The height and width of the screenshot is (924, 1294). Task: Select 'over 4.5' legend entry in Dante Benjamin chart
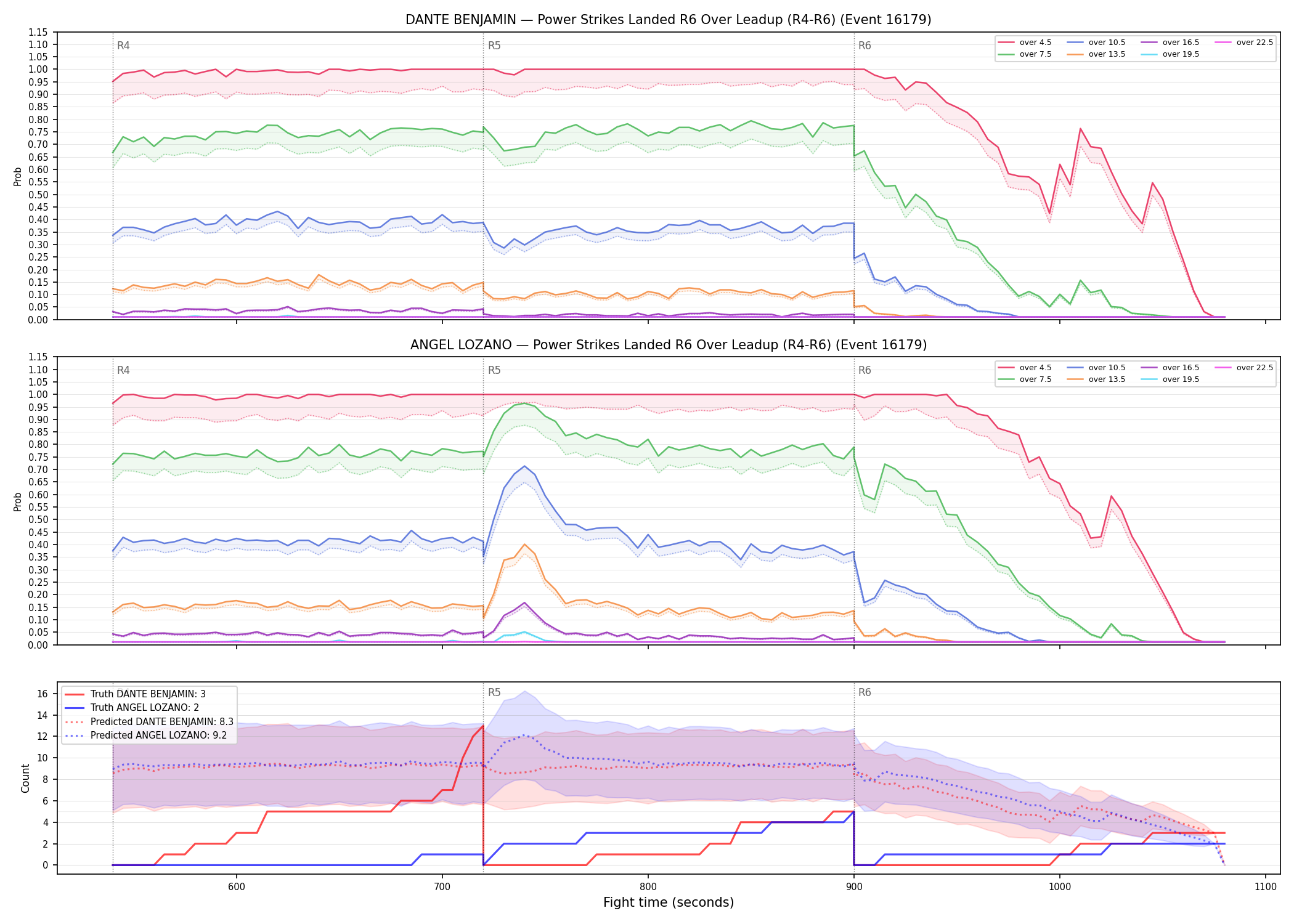coord(1025,43)
